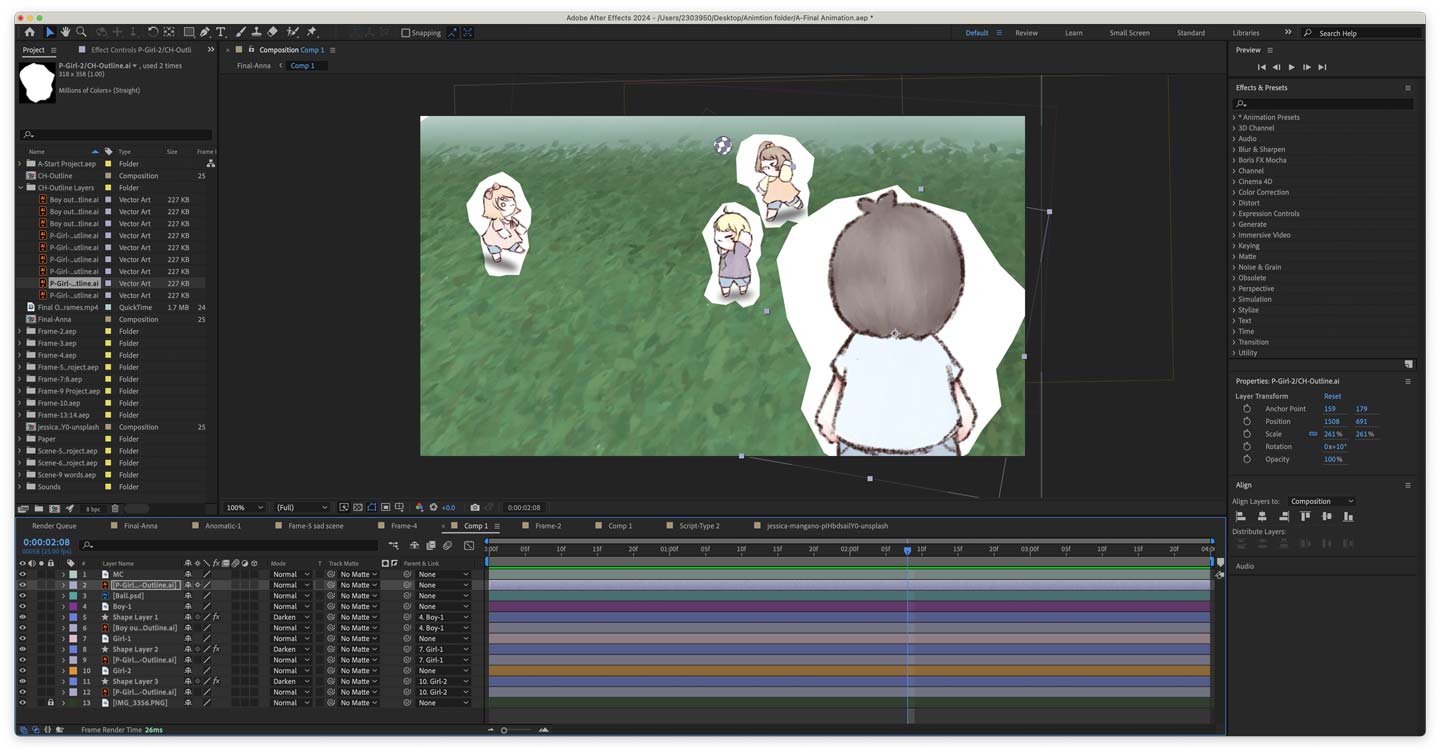Toggle Rotation stopwatch in Properties panel
The image size is (1440, 753).
(x=1247, y=447)
